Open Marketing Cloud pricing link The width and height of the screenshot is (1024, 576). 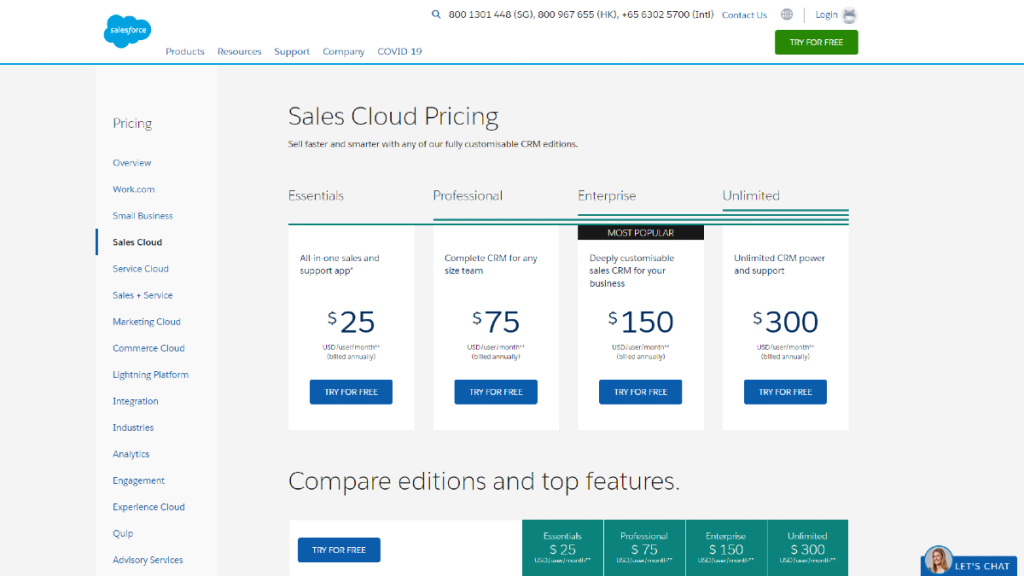pos(146,321)
